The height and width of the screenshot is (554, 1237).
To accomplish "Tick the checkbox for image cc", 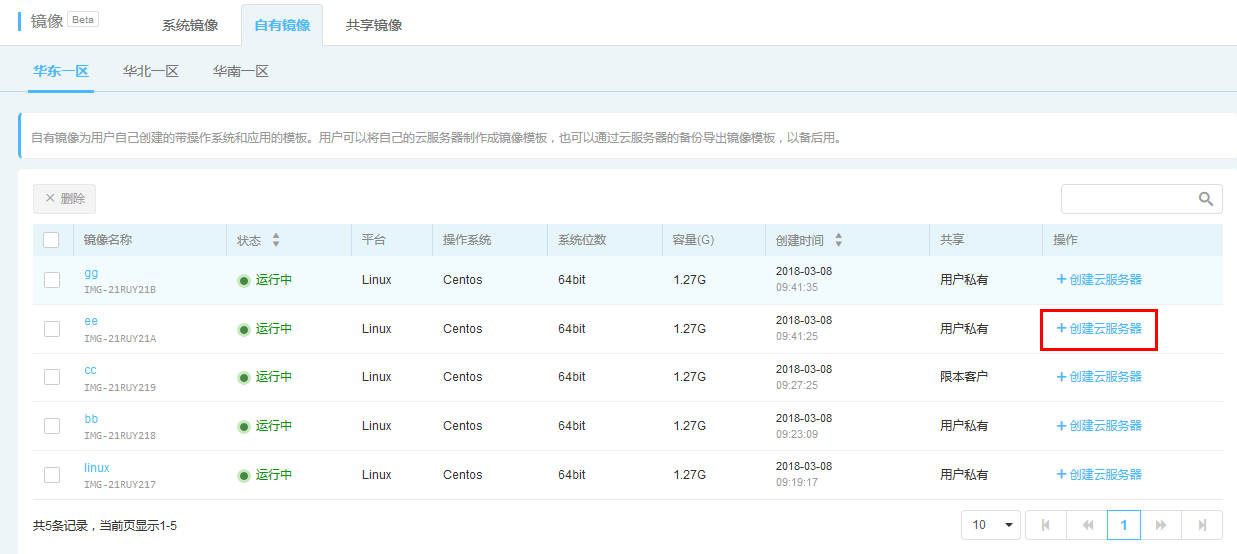I will (x=52, y=377).
